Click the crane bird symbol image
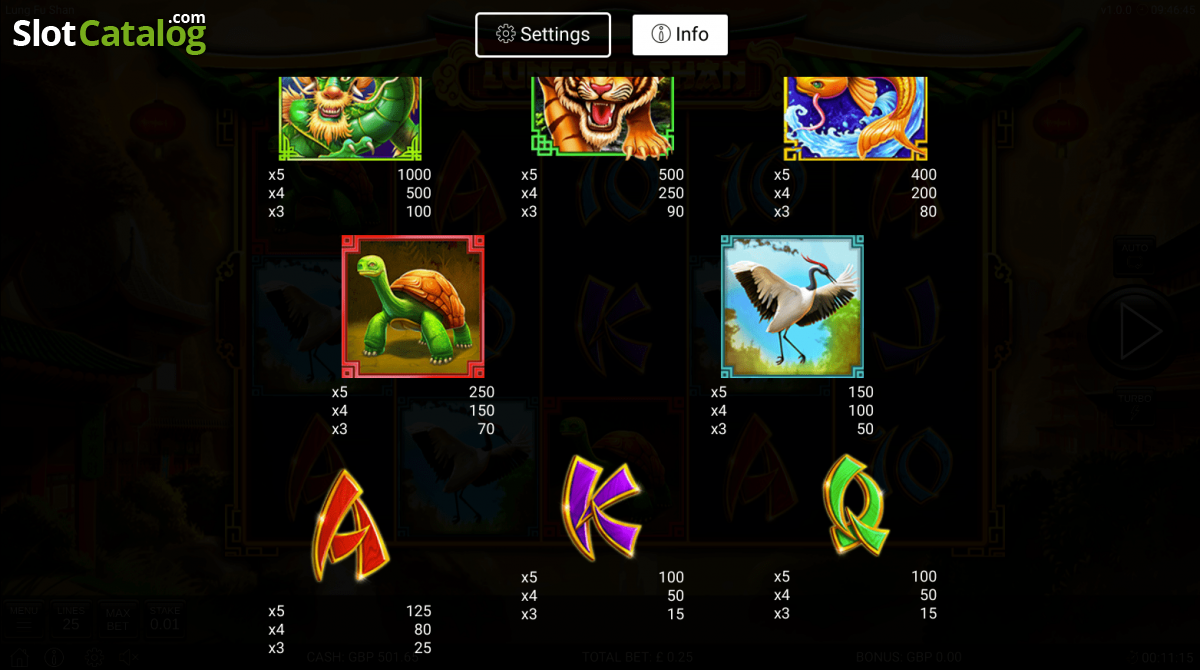The height and width of the screenshot is (670, 1200). pos(792,306)
